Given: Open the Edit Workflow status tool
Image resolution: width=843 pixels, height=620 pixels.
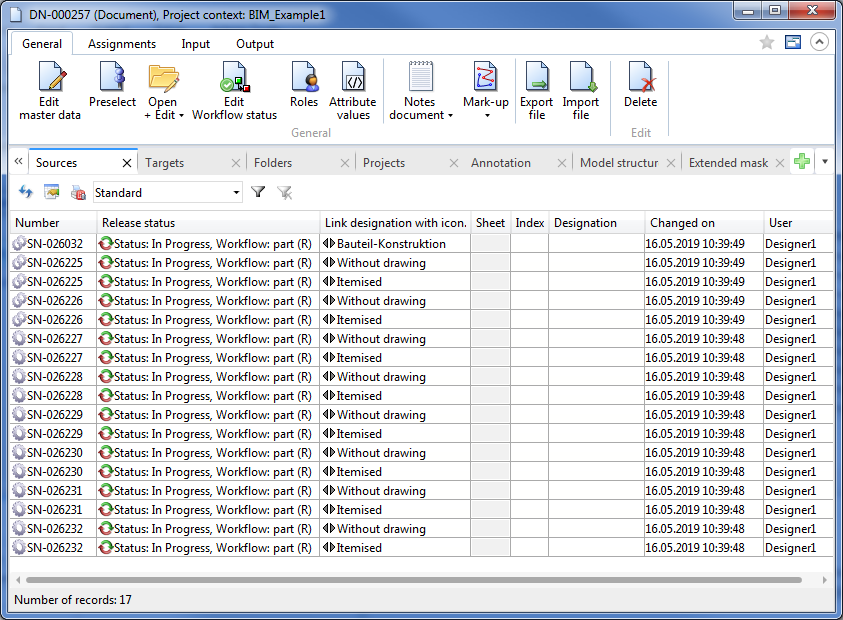Looking at the screenshot, I should pos(234,78).
